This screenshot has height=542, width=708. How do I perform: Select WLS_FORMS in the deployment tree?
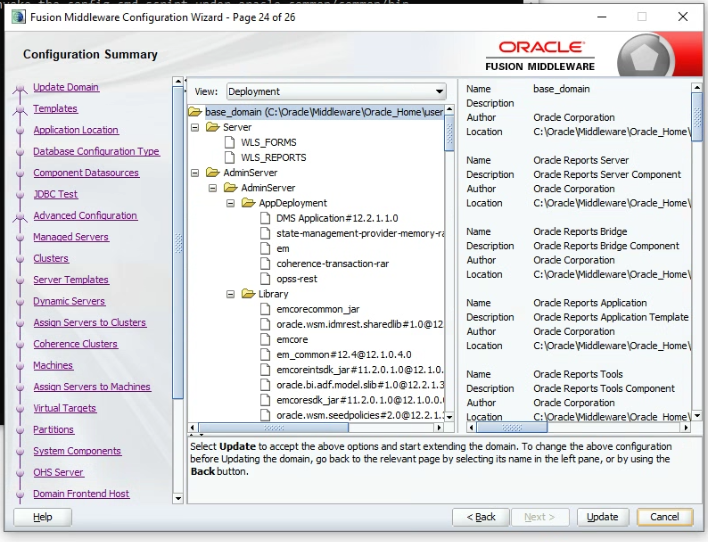point(268,142)
